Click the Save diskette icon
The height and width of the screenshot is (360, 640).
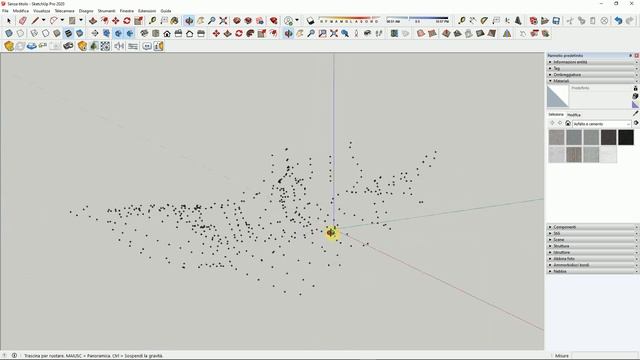point(556,21)
